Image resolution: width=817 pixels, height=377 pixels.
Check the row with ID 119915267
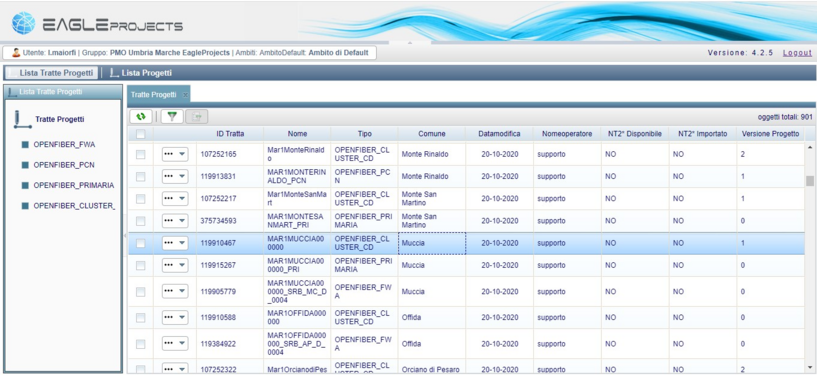tap(141, 266)
